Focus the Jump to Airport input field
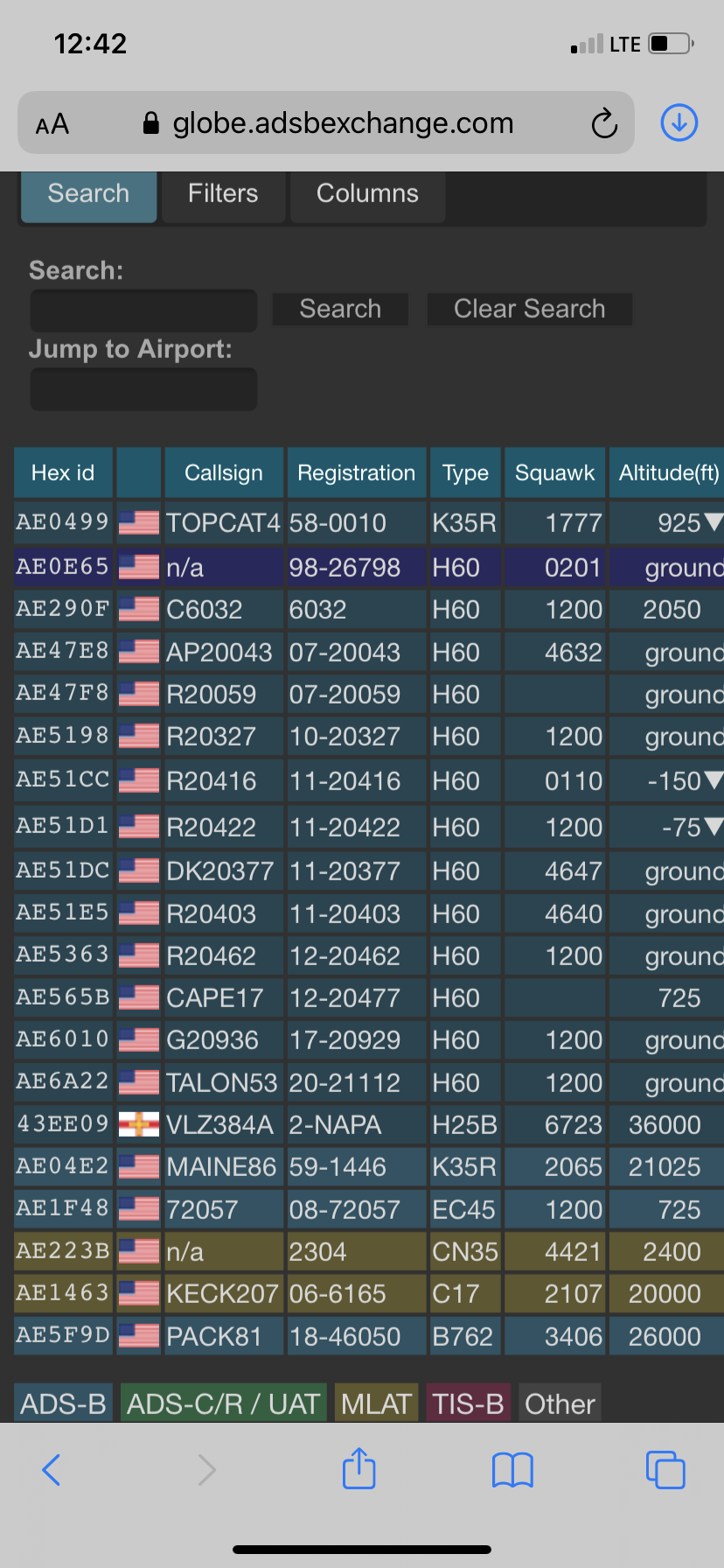 point(143,389)
